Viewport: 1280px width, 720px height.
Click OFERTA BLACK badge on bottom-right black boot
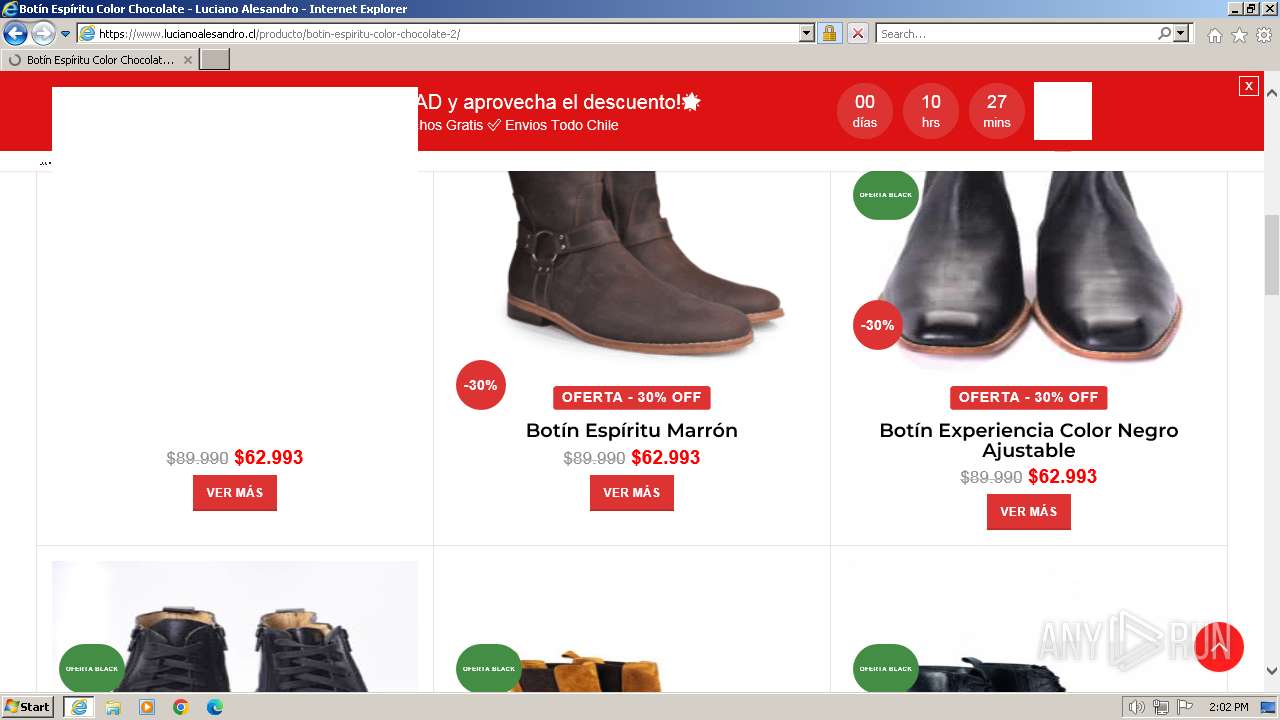(886, 668)
